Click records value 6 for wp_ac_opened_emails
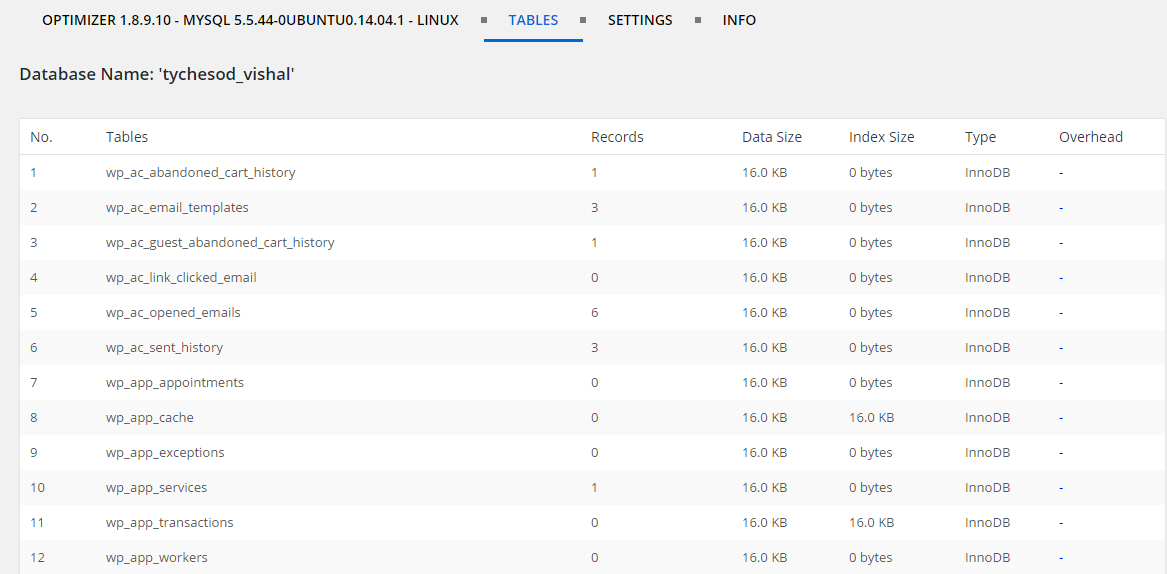The image size is (1167, 574). (x=595, y=313)
